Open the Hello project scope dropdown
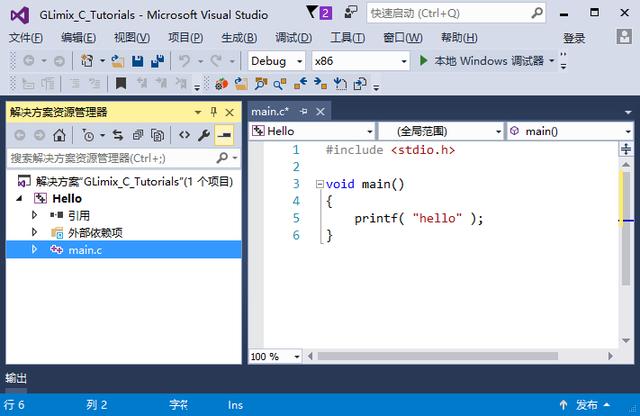The width and height of the screenshot is (640, 416). pos(313,131)
